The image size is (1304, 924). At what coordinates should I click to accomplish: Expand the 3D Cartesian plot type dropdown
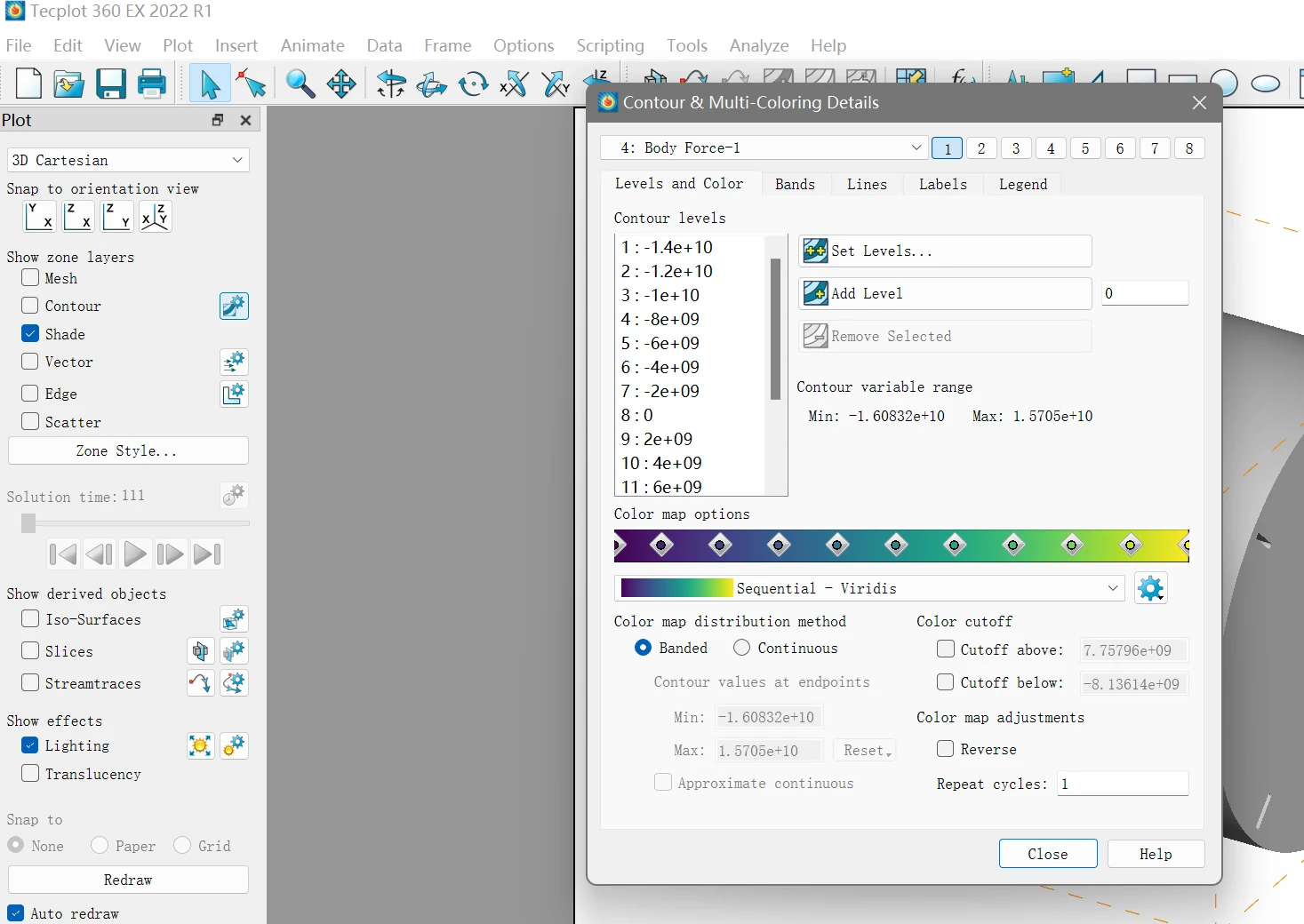click(x=128, y=160)
